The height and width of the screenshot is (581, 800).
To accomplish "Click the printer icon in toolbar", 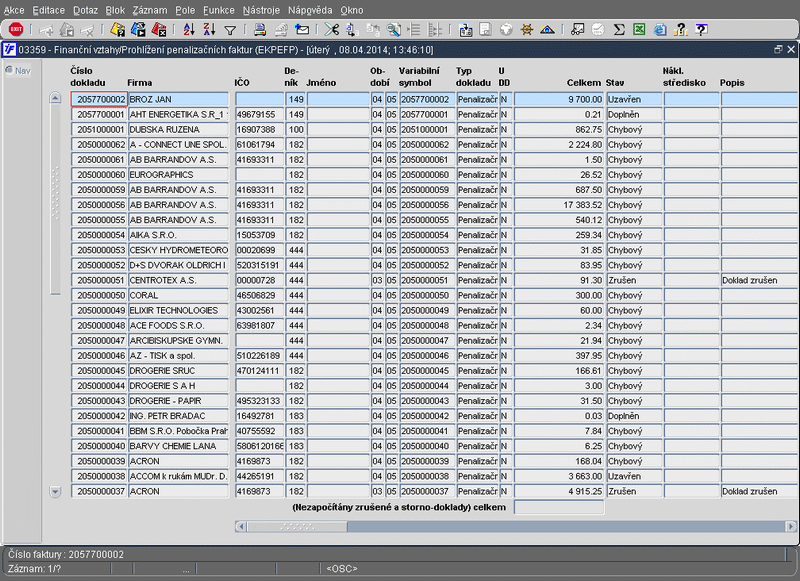I will [259, 30].
